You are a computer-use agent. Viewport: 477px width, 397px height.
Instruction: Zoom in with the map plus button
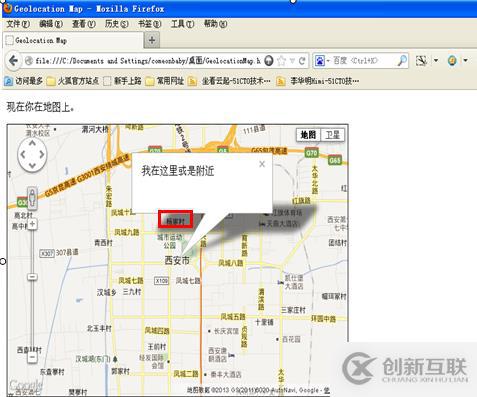coord(32,224)
